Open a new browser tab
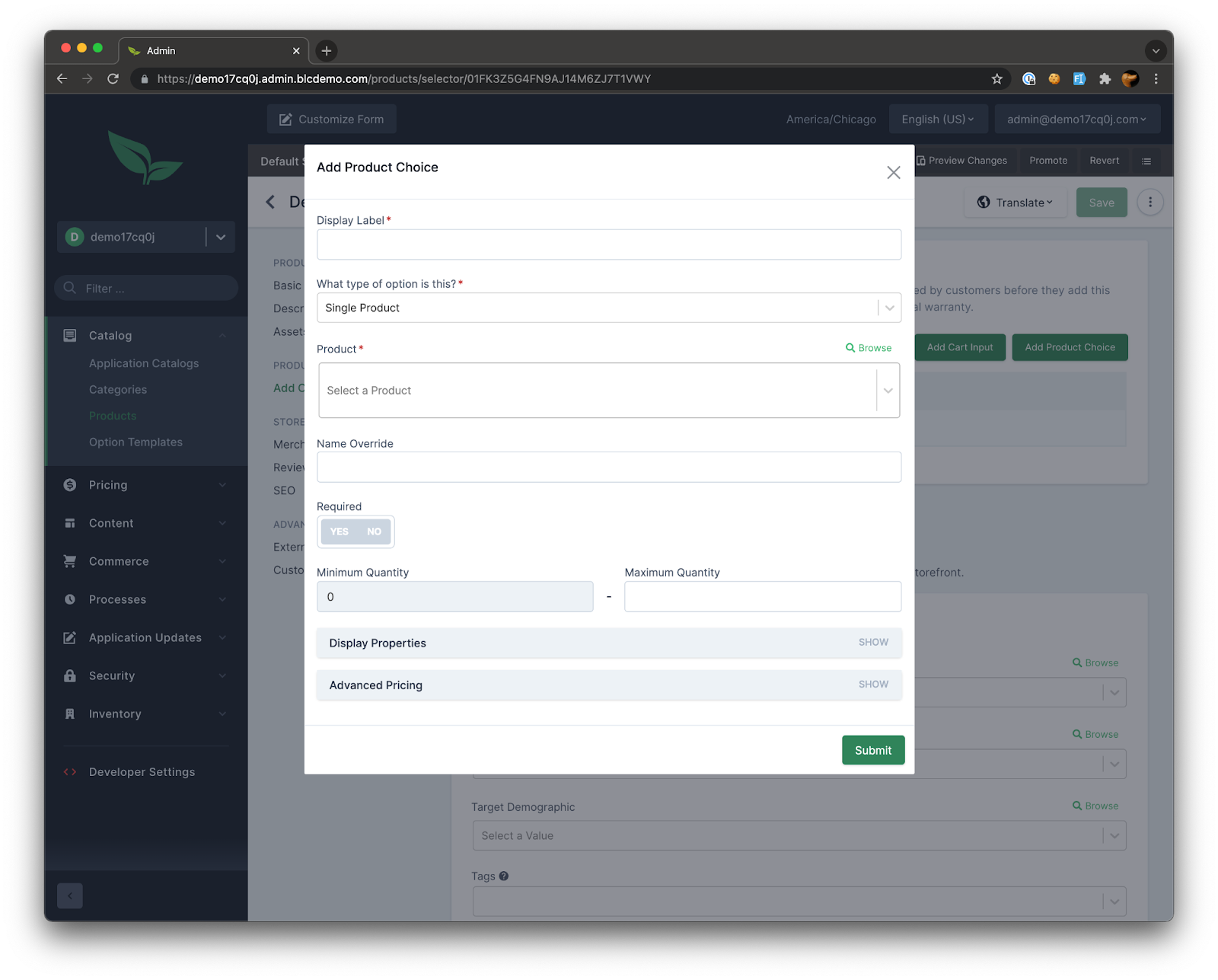The height and width of the screenshot is (980, 1218). click(327, 51)
